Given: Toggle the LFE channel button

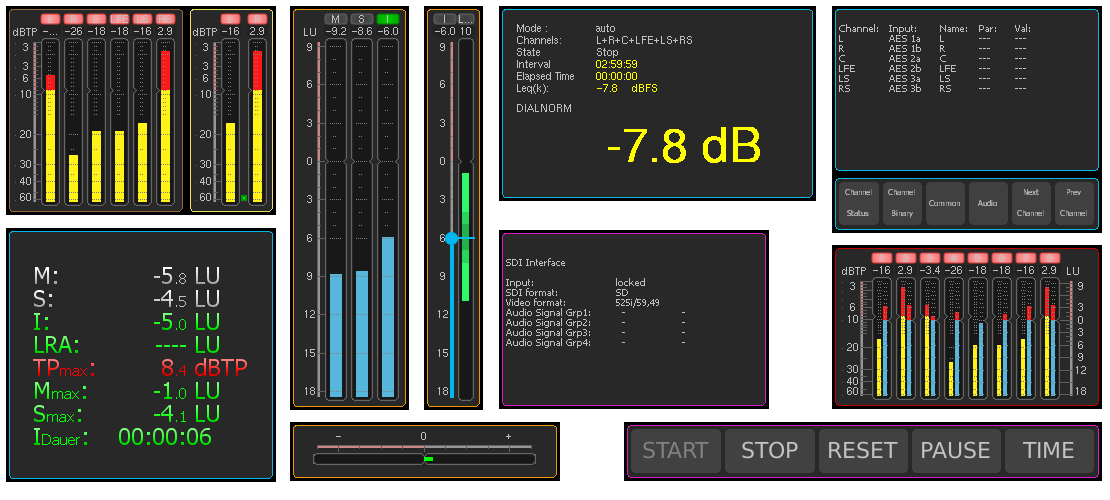Looking at the screenshot, I should click(x=119, y=19).
